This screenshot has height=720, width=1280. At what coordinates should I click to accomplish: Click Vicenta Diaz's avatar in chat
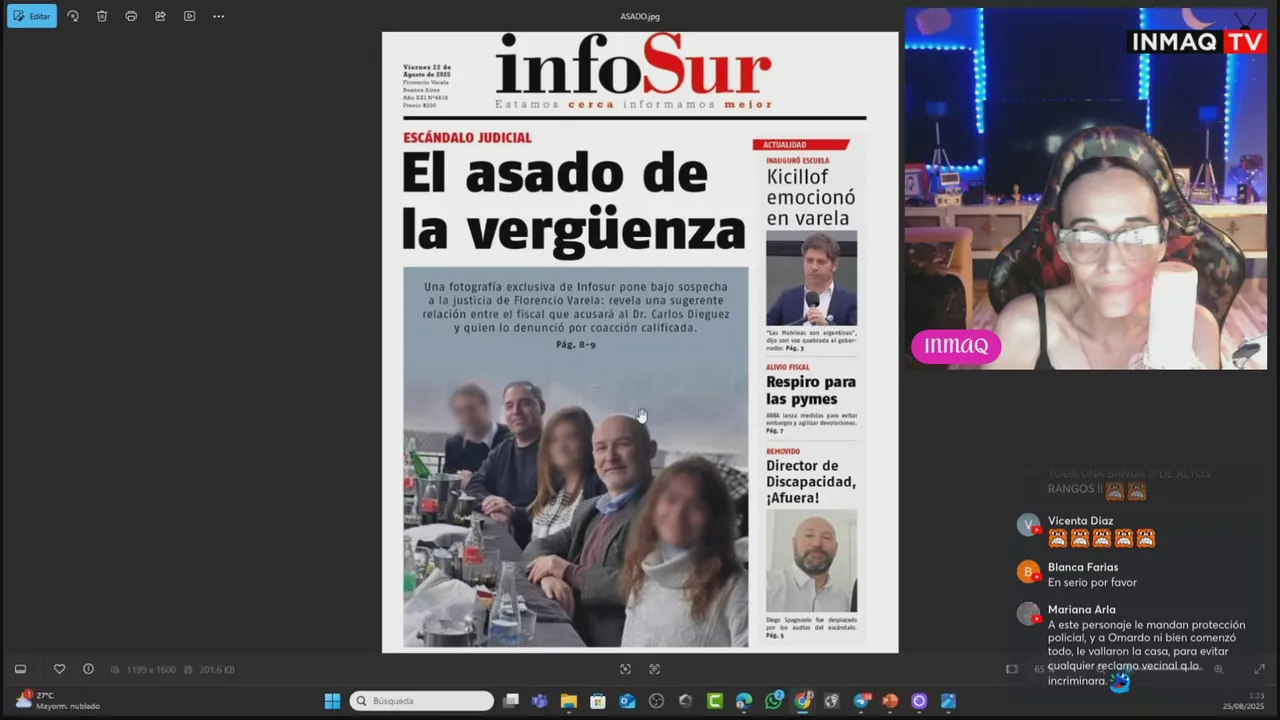click(x=1028, y=525)
